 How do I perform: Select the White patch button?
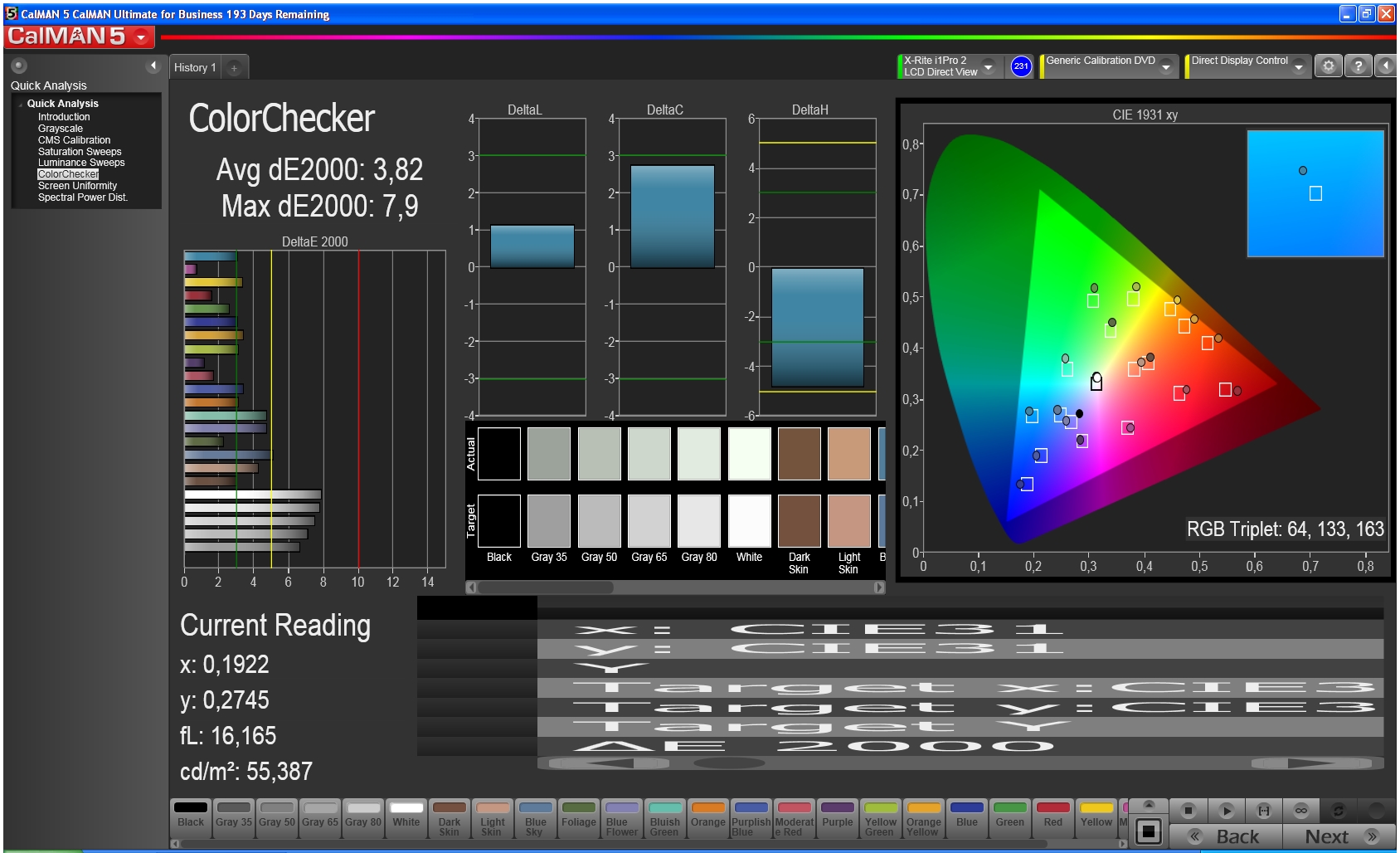pyautogui.click(x=406, y=818)
